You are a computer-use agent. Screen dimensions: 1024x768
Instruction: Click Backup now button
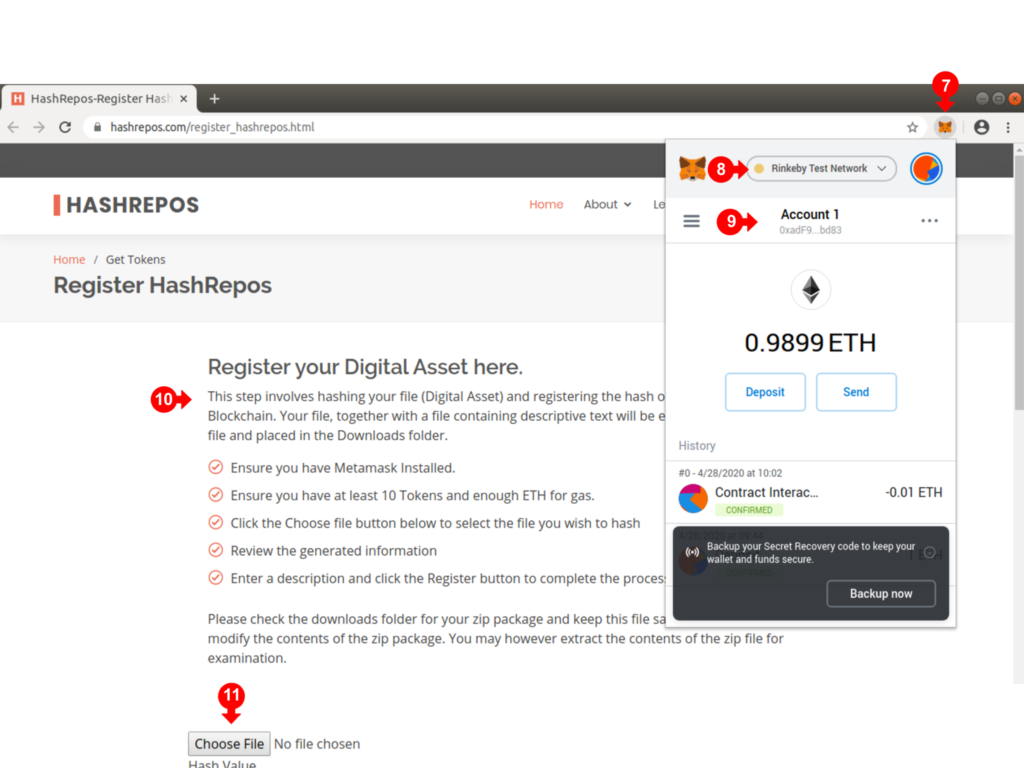[x=881, y=593]
